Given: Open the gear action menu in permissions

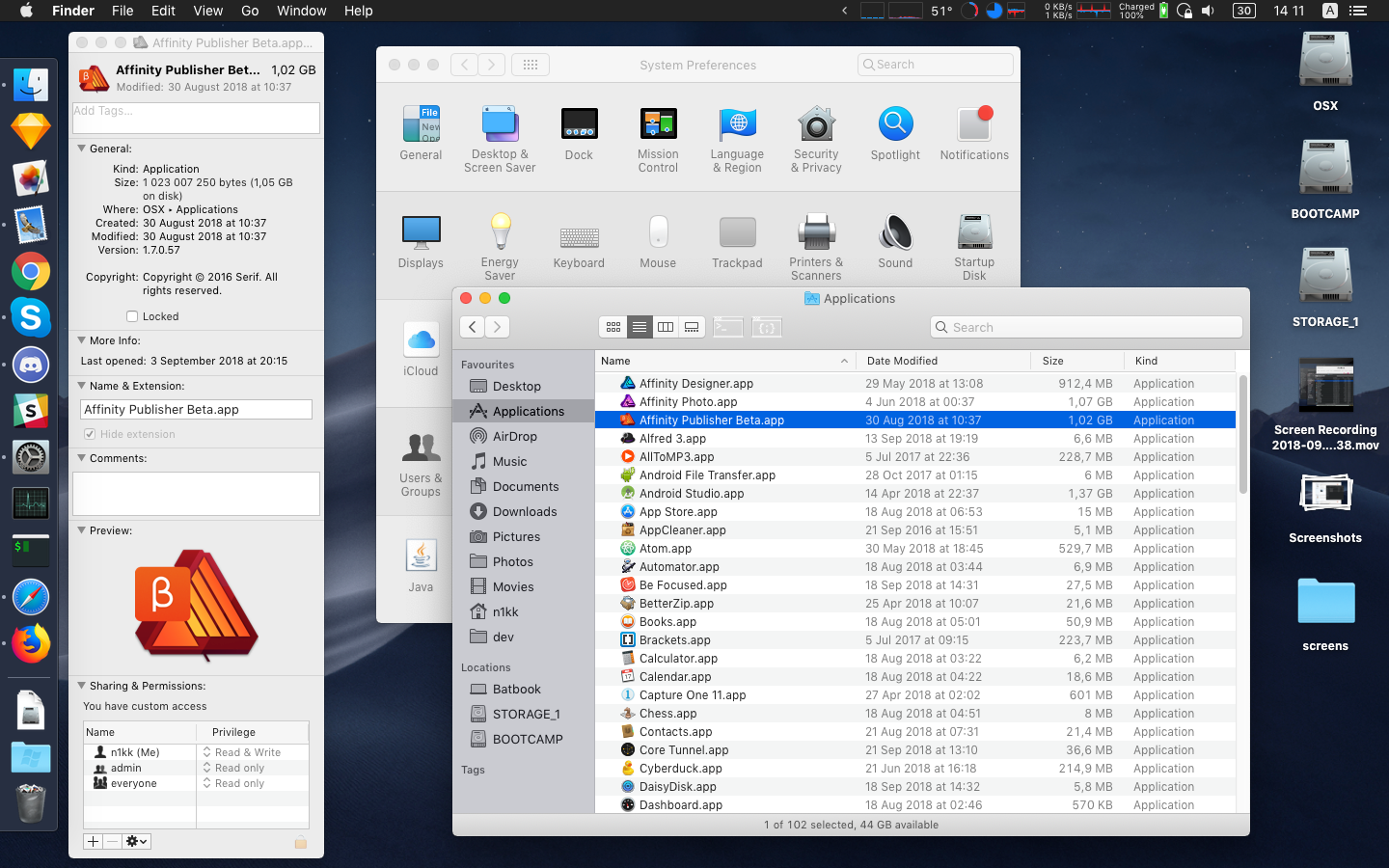Looking at the screenshot, I should pos(137,841).
